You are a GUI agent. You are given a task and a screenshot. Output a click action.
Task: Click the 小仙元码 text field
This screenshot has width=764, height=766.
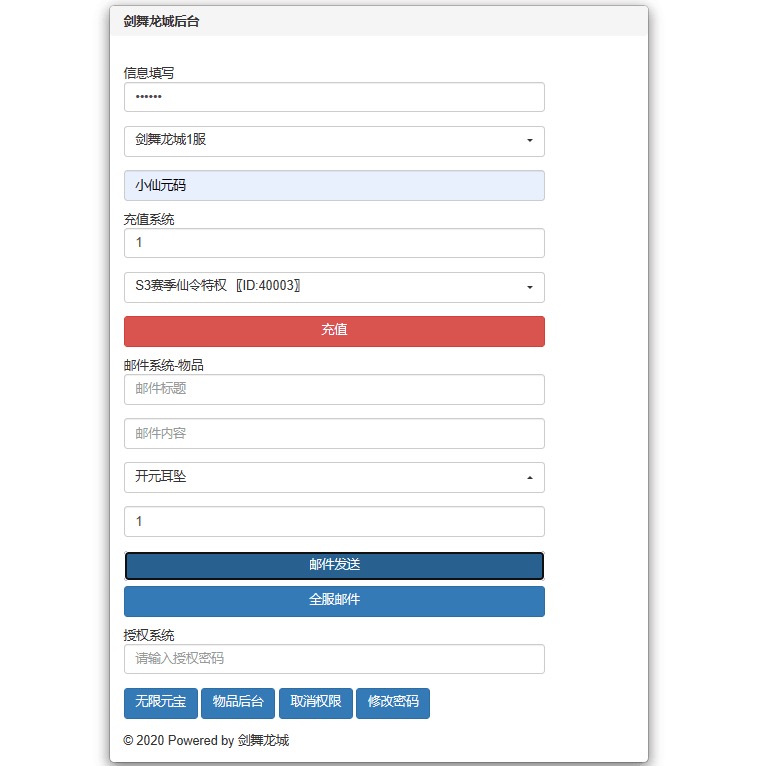(334, 186)
